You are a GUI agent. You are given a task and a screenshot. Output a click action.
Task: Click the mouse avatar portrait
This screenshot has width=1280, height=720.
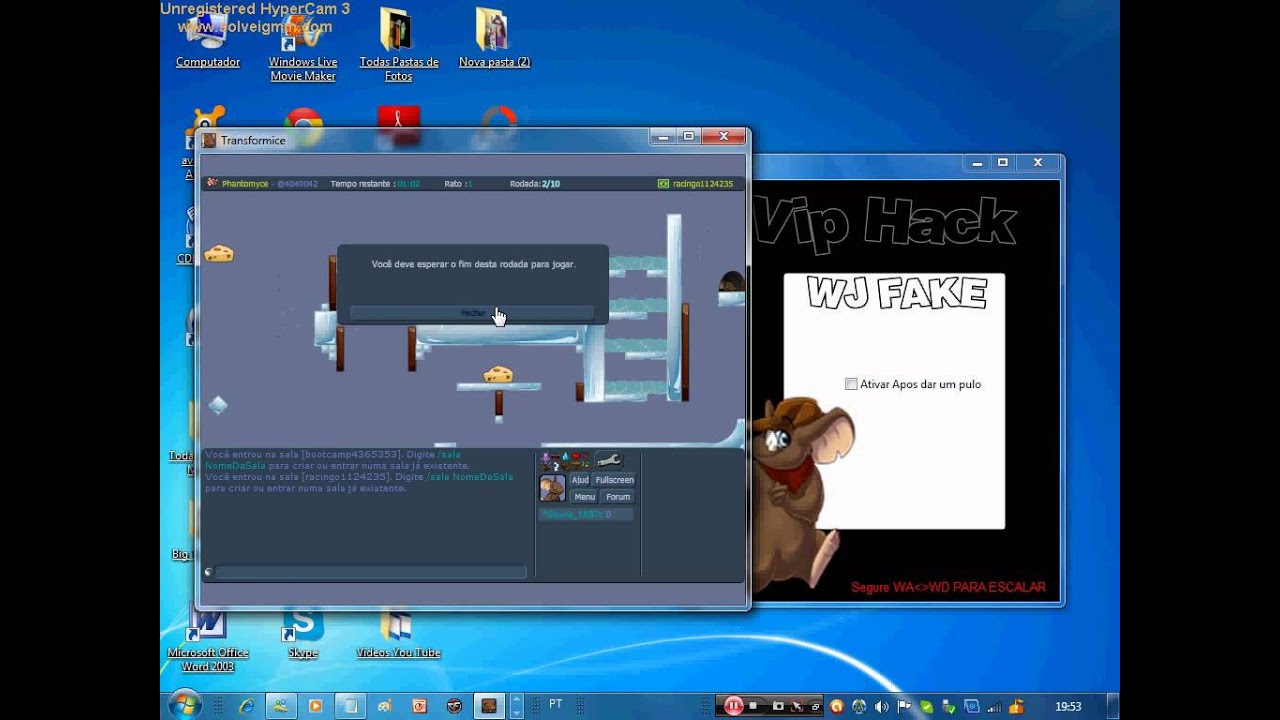(x=553, y=488)
